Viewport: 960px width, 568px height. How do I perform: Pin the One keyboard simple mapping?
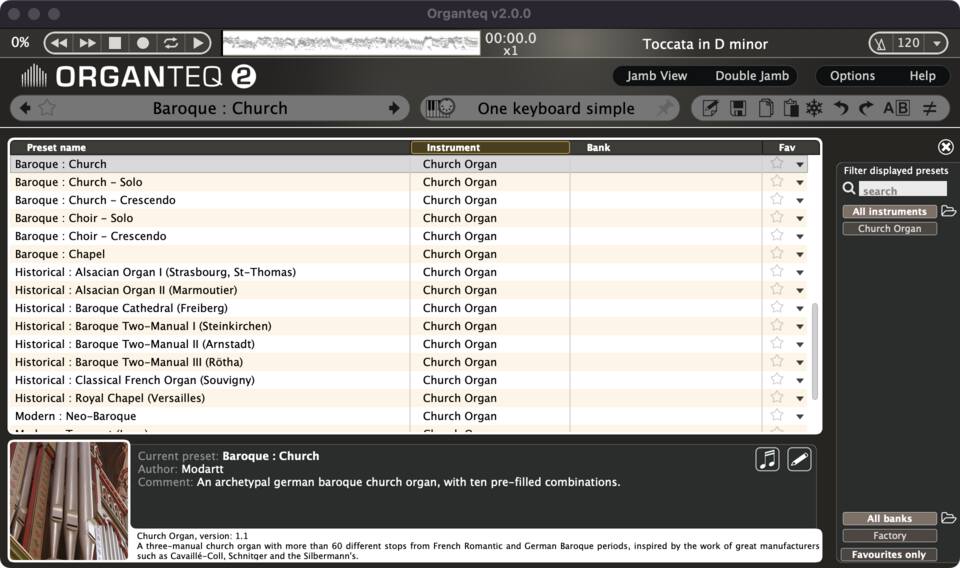click(x=664, y=108)
